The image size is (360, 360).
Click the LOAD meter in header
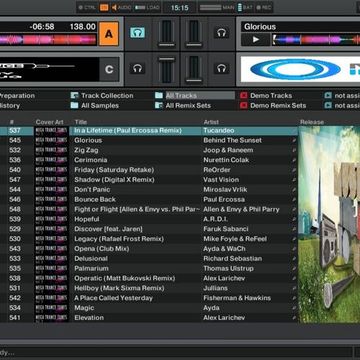[140, 7]
